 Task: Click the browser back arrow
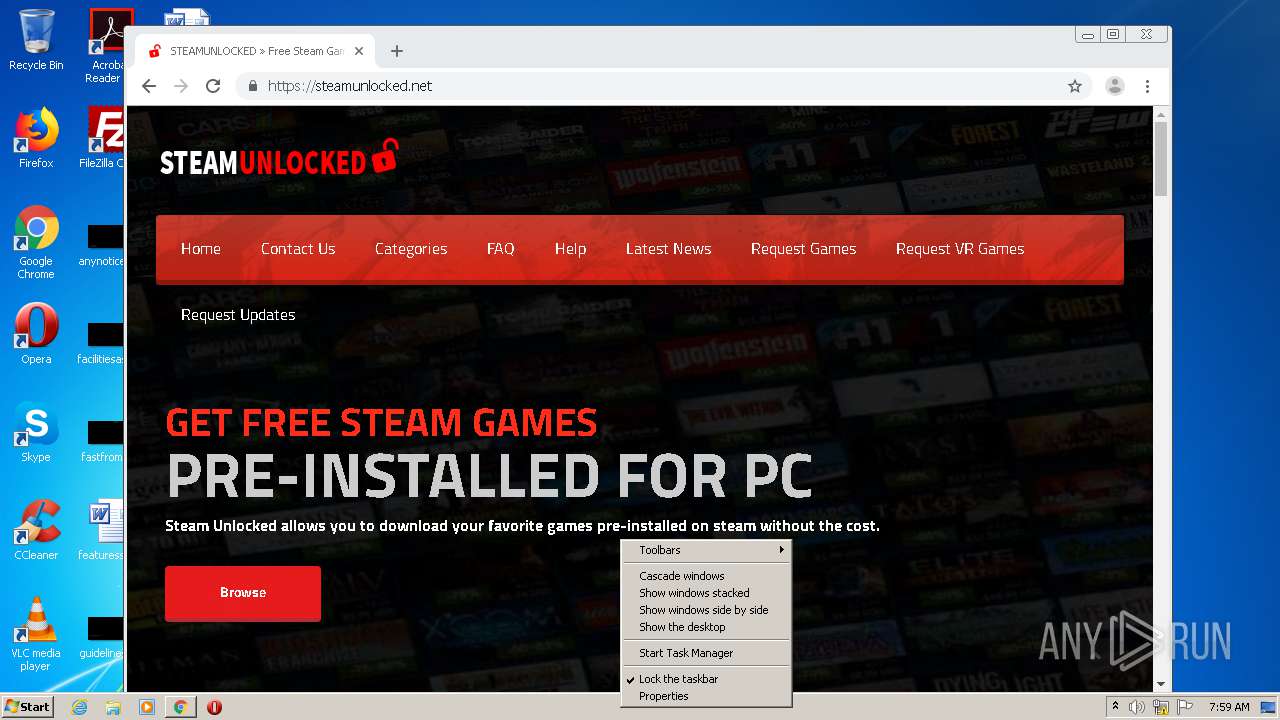click(149, 86)
